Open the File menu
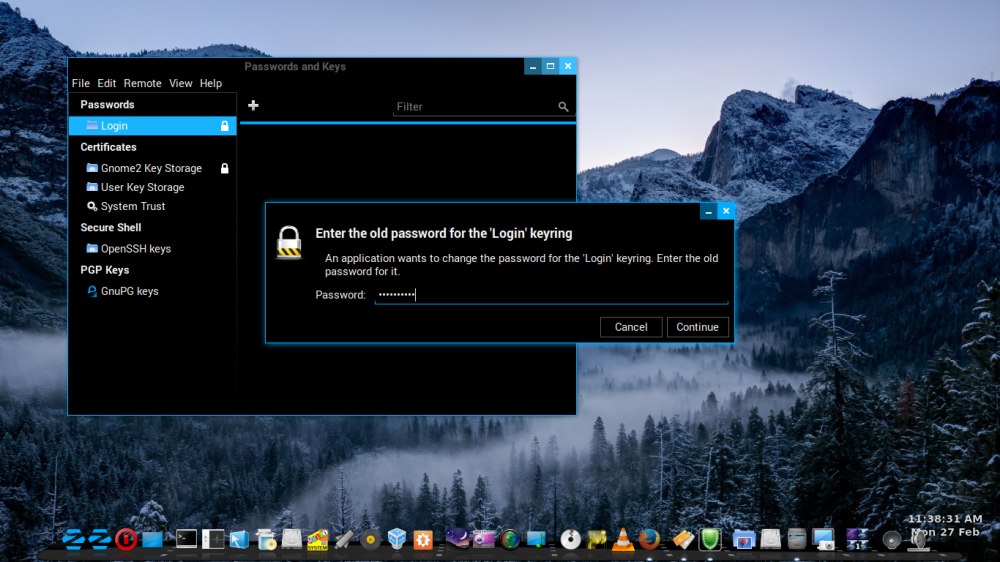The width and height of the screenshot is (1000, 562). [81, 84]
